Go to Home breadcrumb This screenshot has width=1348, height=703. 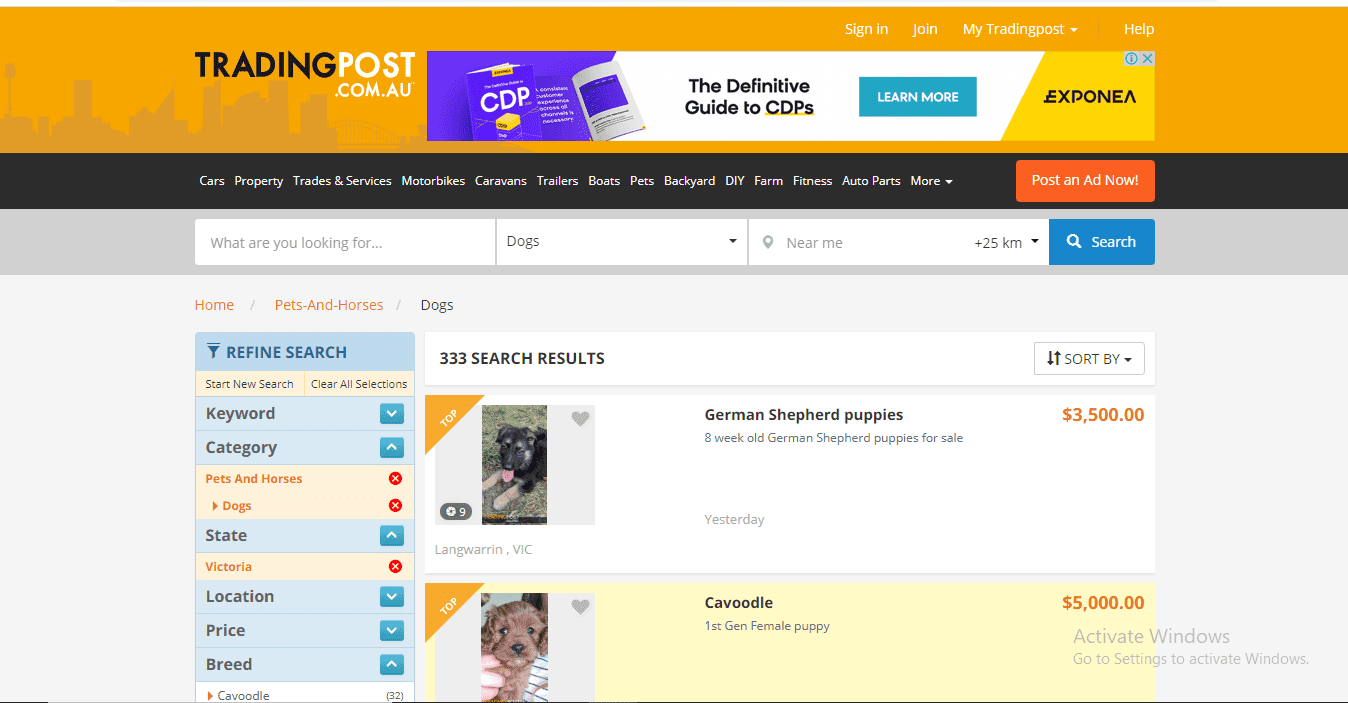tap(214, 305)
